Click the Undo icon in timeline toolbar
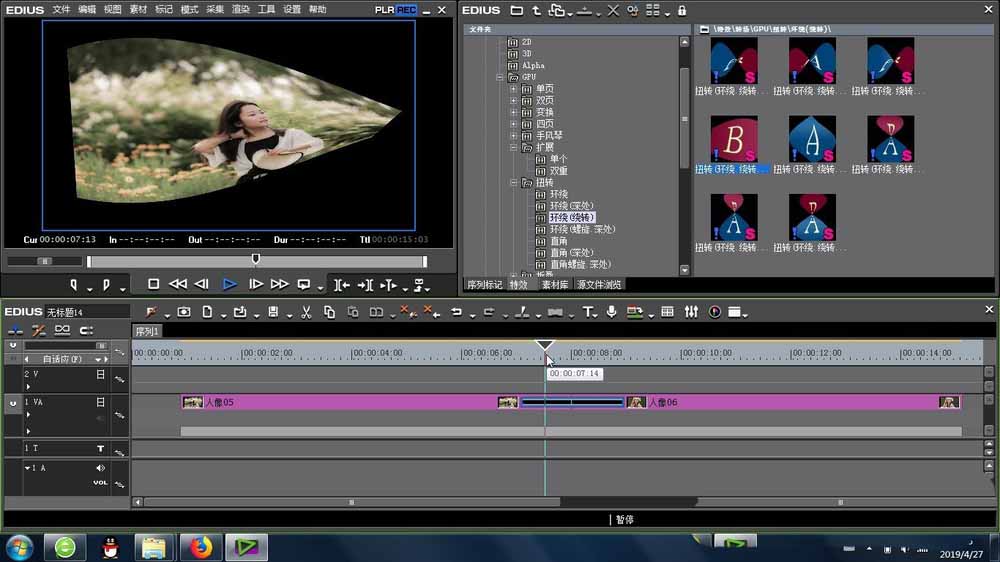Image resolution: width=1000 pixels, height=562 pixels. point(457,312)
